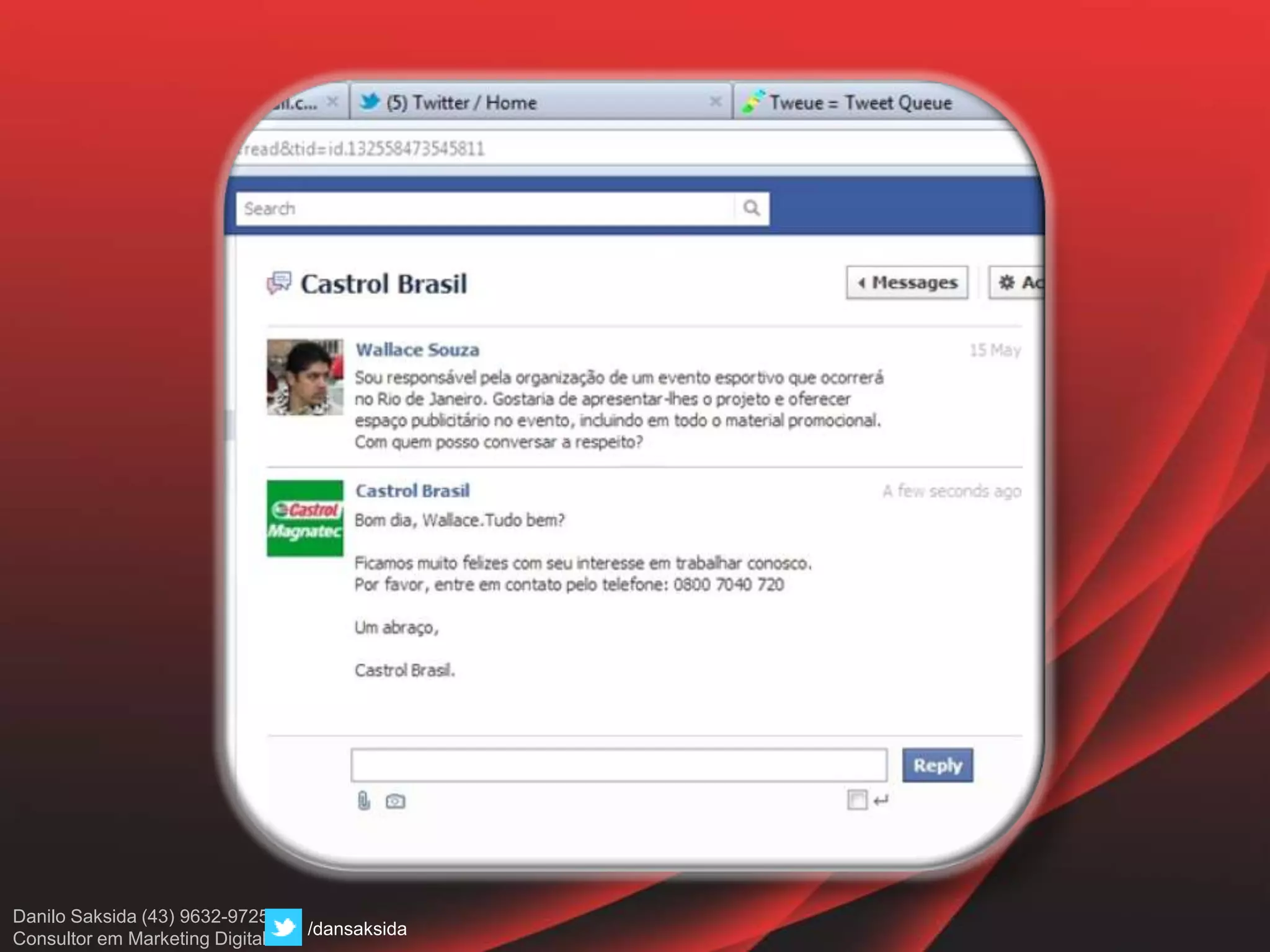The image size is (1270, 952).
Task: Open Wallace Souza profile link
Action: point(417,350)
